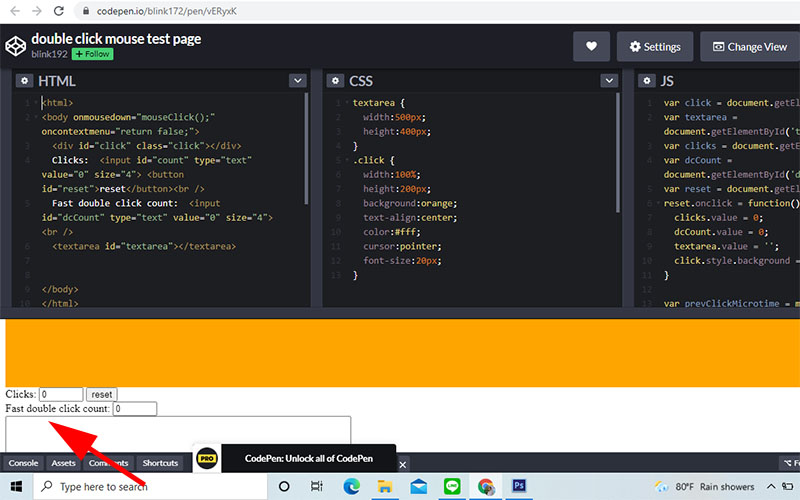Open the Comments panel tab
Image resolution: width=800 pixels, height=500 pixels.
click(x=108, y=463)
